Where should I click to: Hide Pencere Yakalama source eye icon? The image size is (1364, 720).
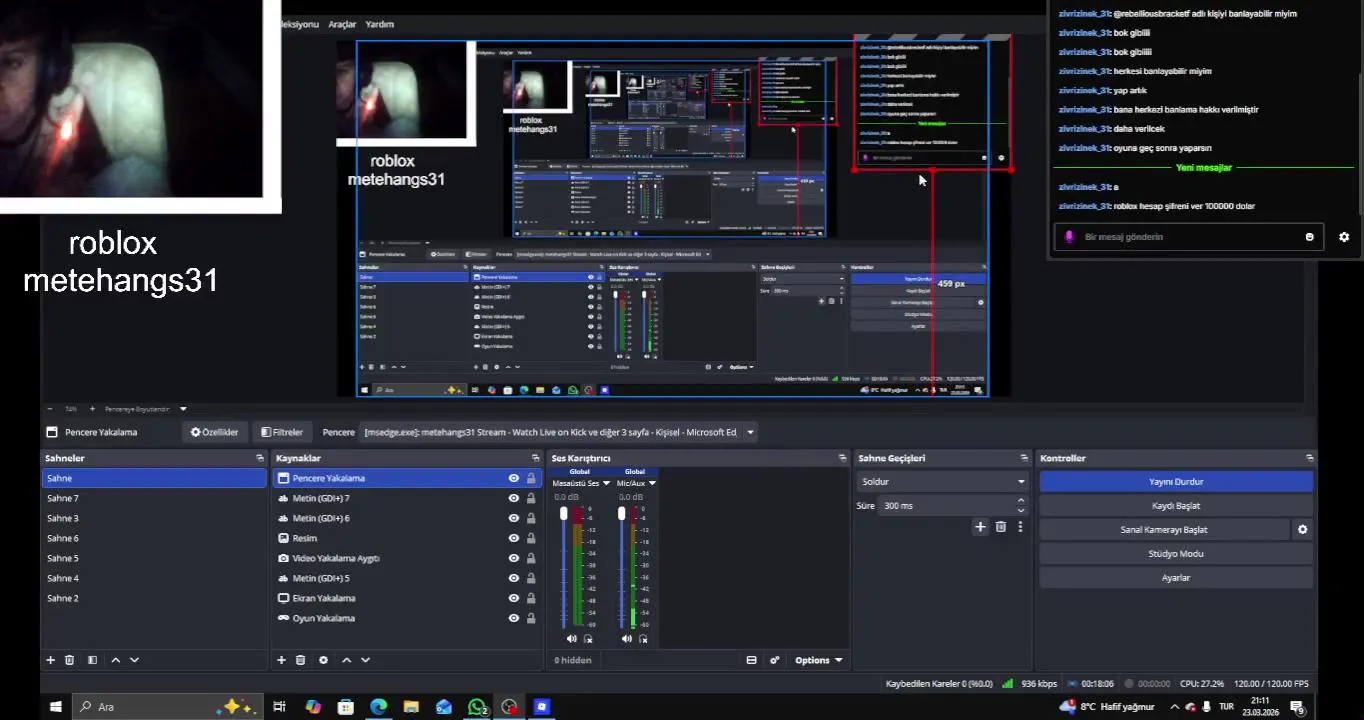point(513,479)
